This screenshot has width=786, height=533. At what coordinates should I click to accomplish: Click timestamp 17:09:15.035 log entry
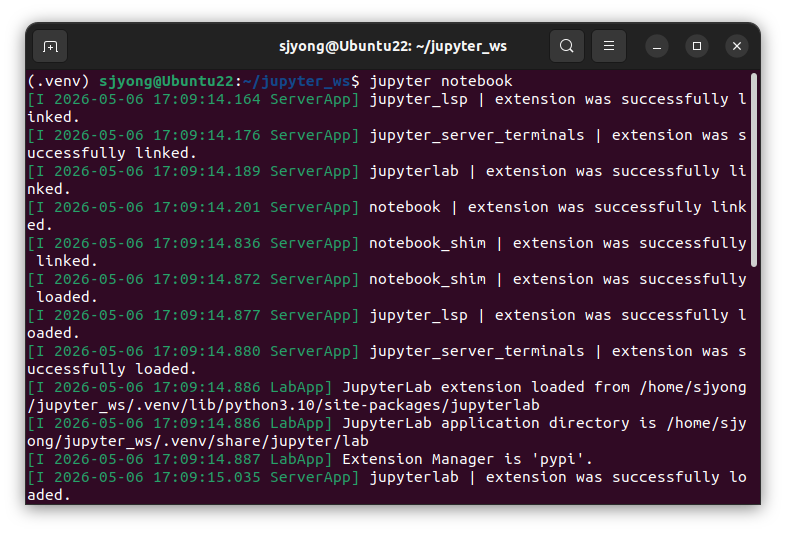point(207,477)
